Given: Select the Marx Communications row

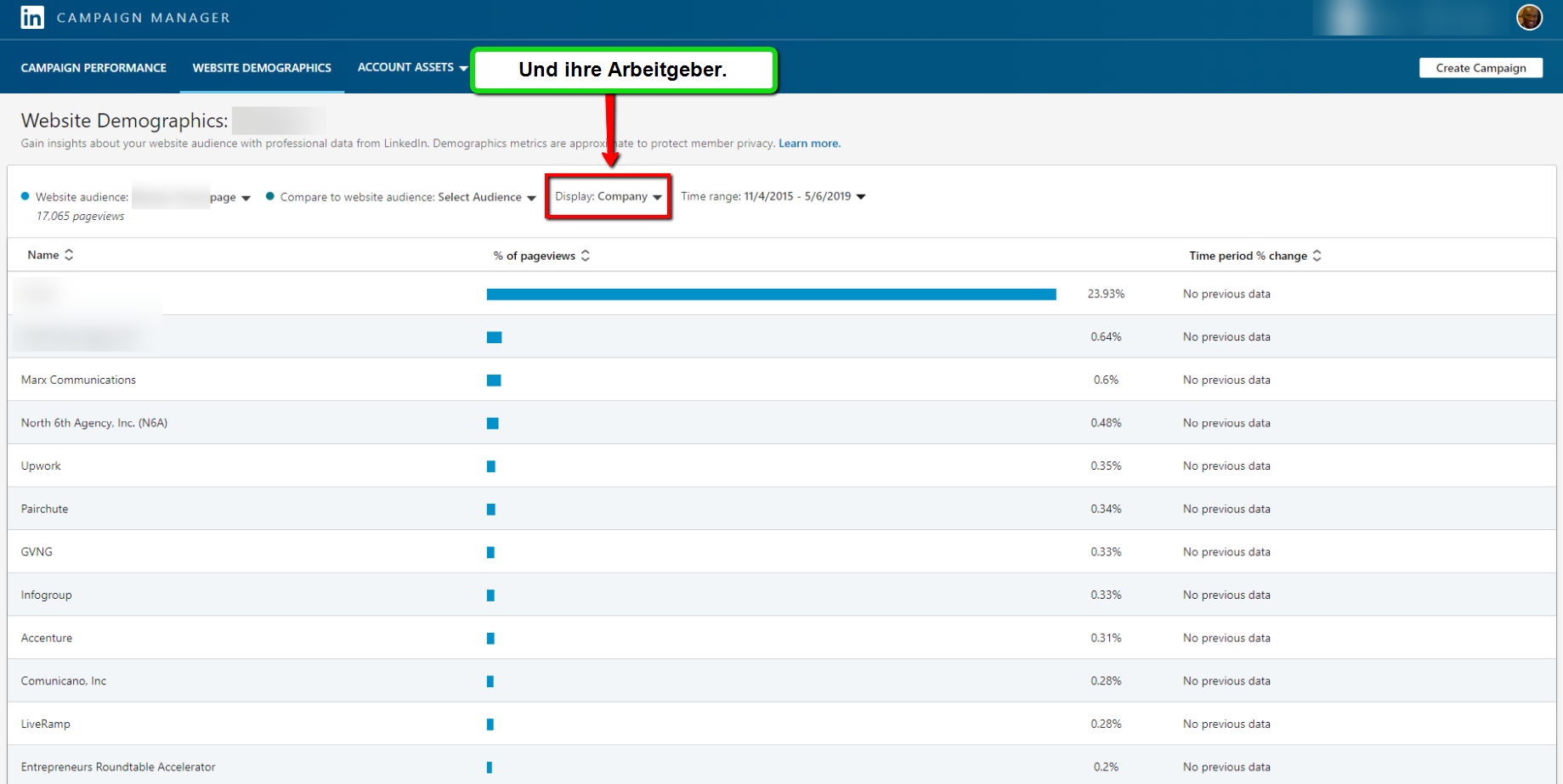Looking at the screenshot, I should tap(78, 380).
